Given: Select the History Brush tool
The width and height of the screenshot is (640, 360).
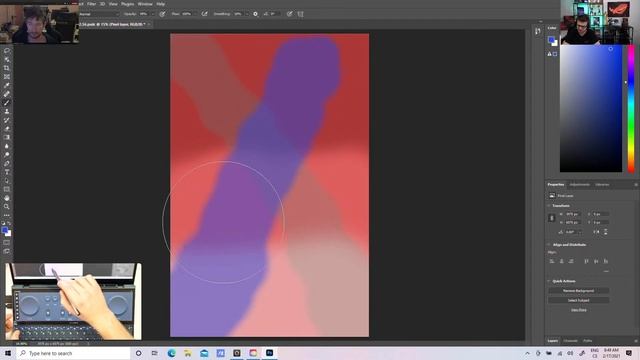Looking at the screenshot, I should (x=7, y=120).
